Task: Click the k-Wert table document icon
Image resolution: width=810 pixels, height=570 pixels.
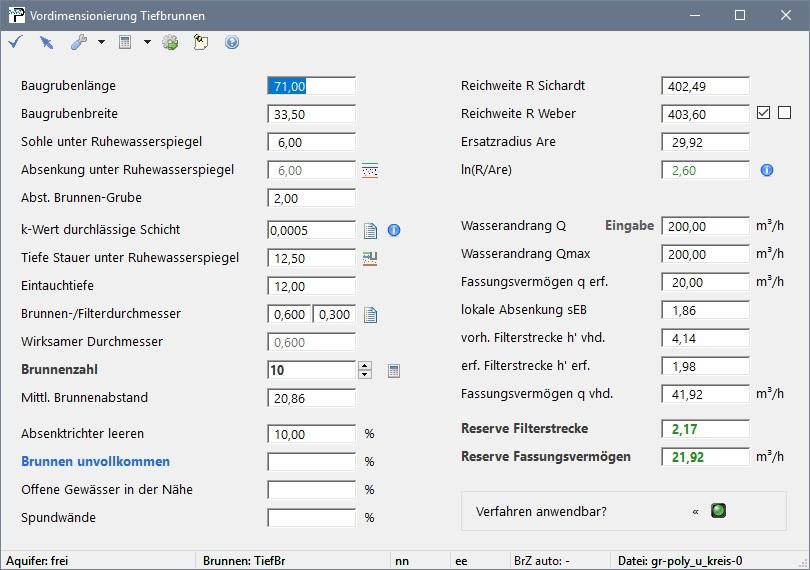Action: tap(371, 231)
